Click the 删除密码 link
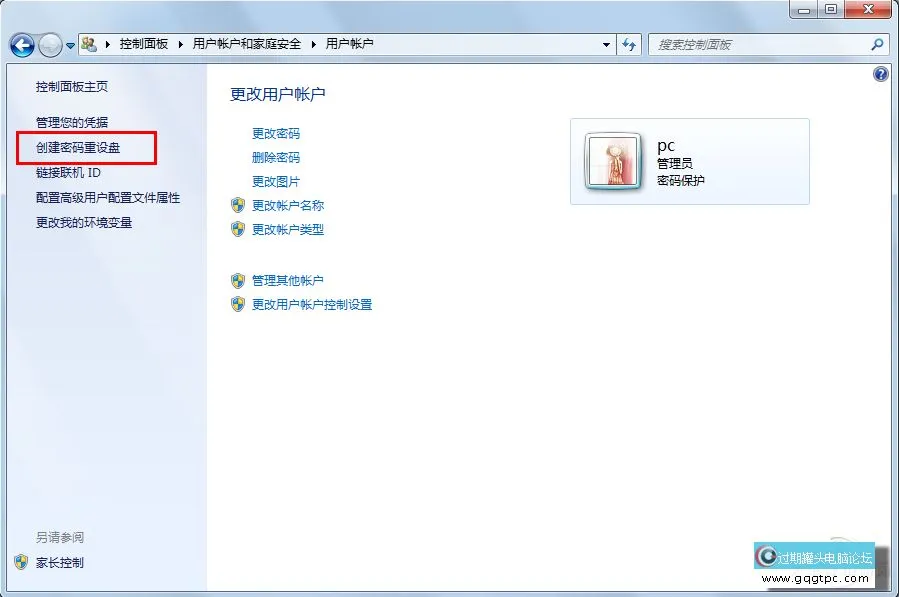This screenshot has width=899, height=597. coord(276,157)
